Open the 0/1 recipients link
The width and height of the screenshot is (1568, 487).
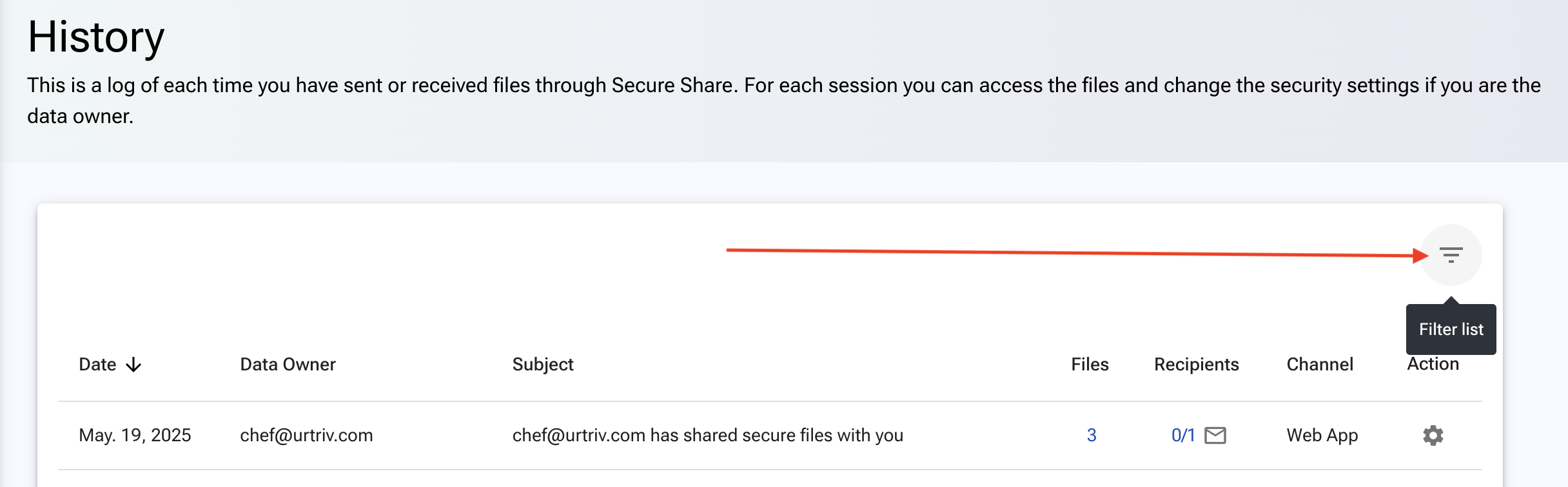[x=1183, y=435]
